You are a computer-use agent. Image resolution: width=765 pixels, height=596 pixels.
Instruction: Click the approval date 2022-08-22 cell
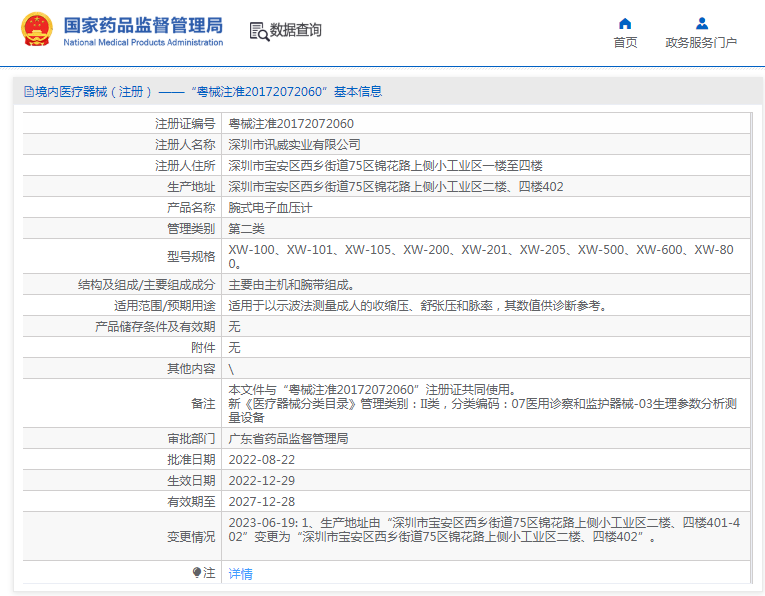coord(262,459)
